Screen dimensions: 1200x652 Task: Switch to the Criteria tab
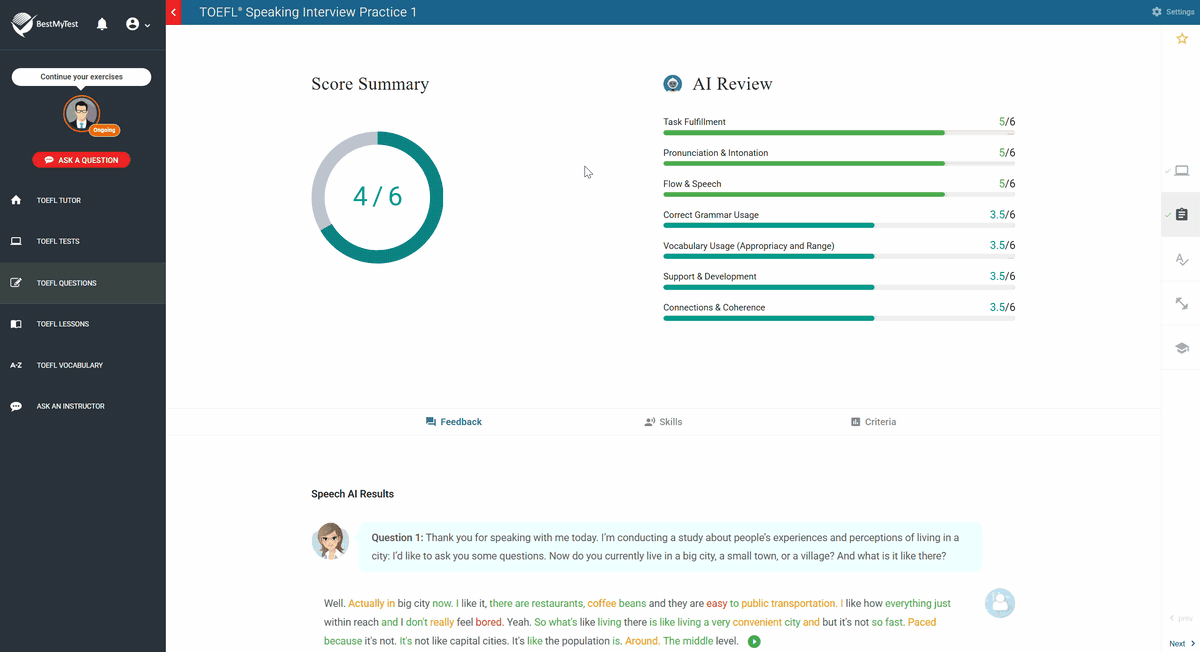click(873, 422)
